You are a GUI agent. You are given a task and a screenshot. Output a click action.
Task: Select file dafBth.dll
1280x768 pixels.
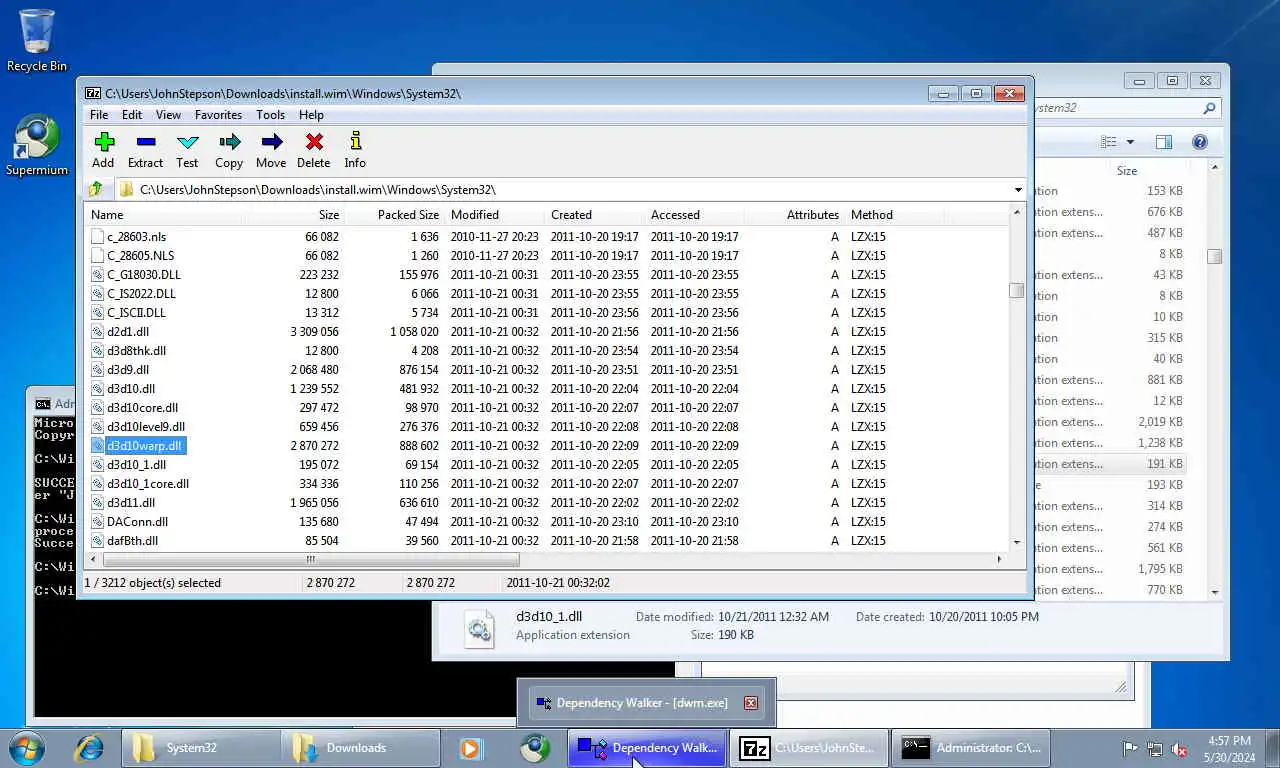pos(132,541)
